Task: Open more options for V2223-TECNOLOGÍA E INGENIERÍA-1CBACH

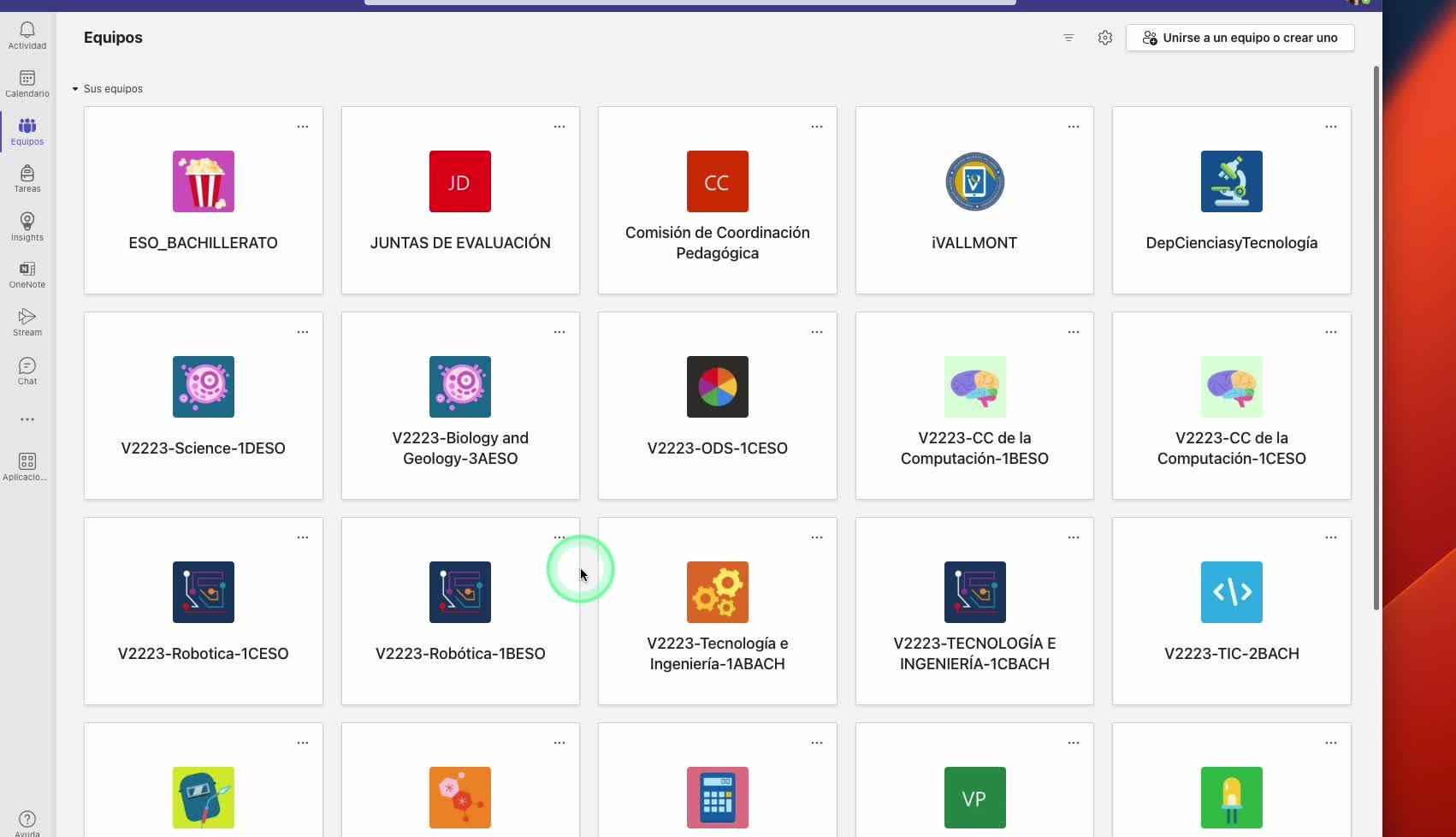Action: pos(1074,537)
